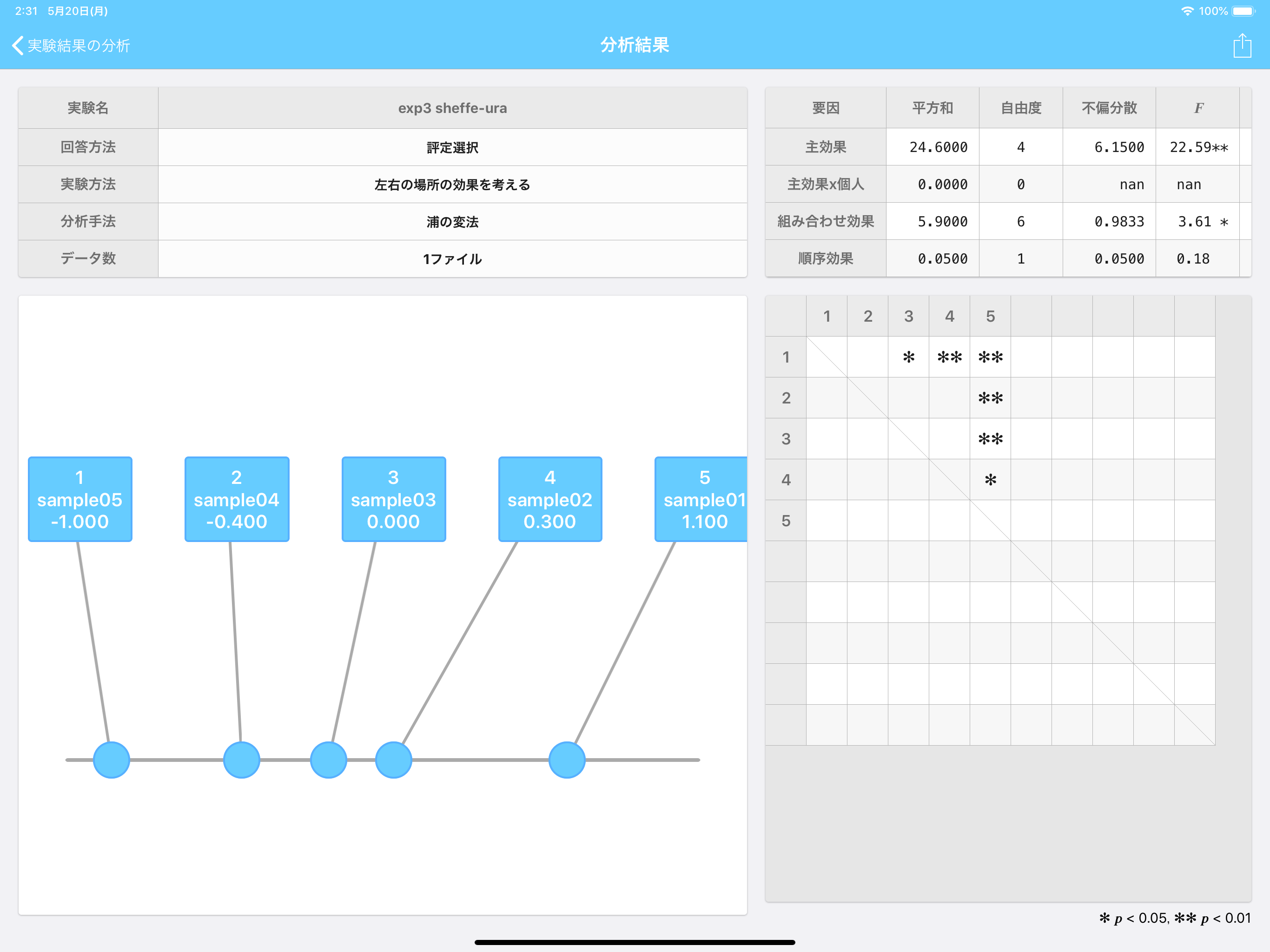Select the sample02 box labeled 4
Screen dimensions: 1270x952
550,499
